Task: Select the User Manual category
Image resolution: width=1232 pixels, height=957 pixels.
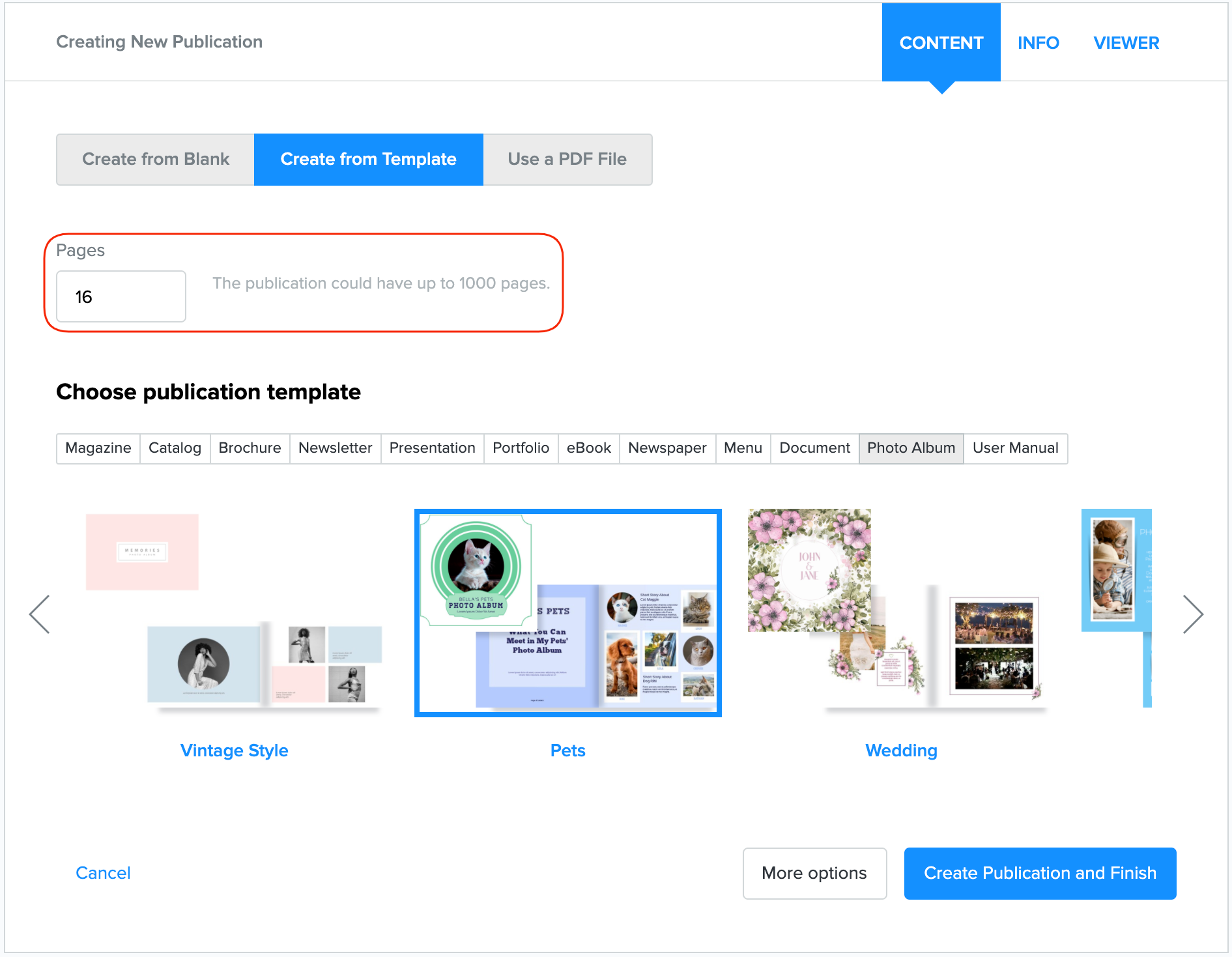Action: 1015,448
